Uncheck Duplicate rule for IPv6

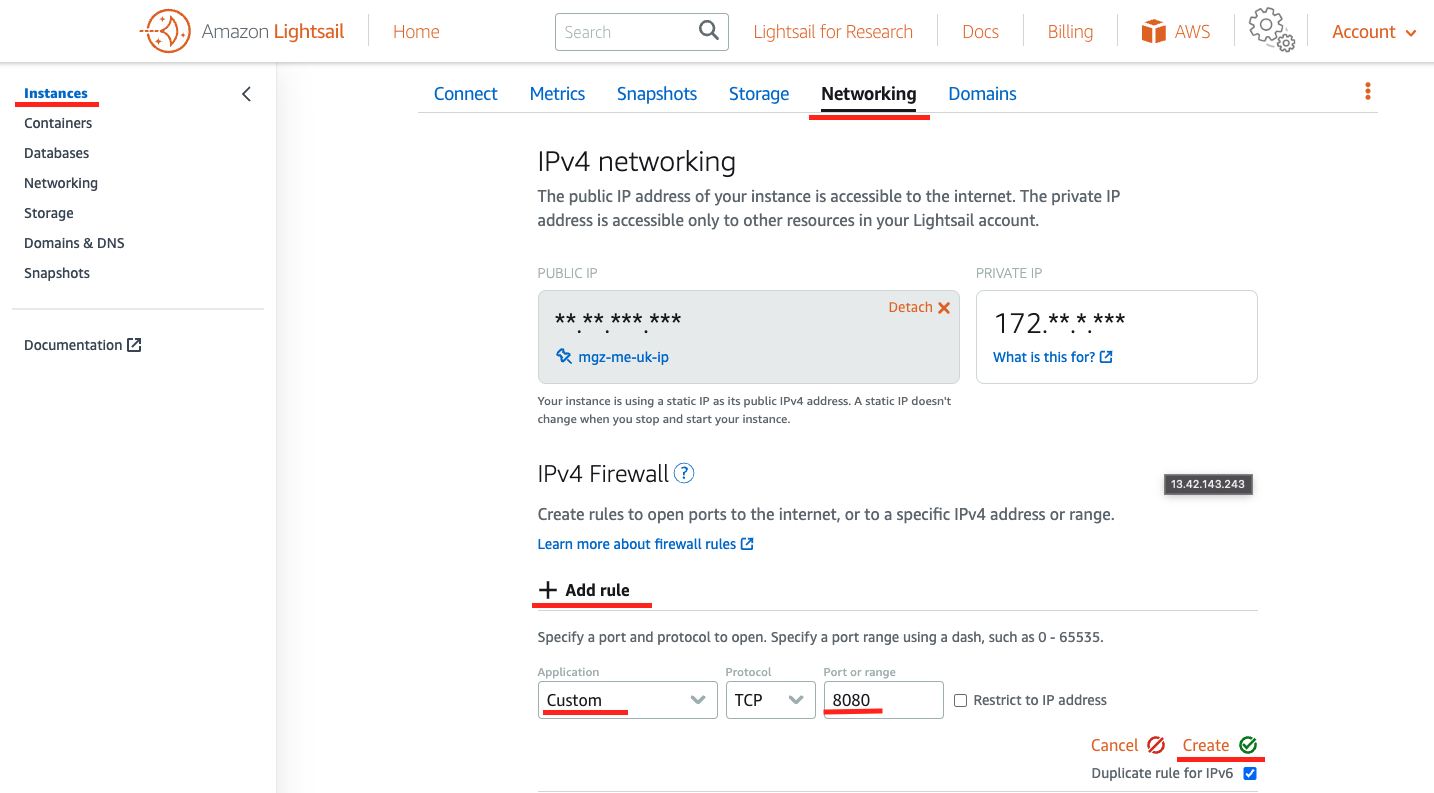1250,774
